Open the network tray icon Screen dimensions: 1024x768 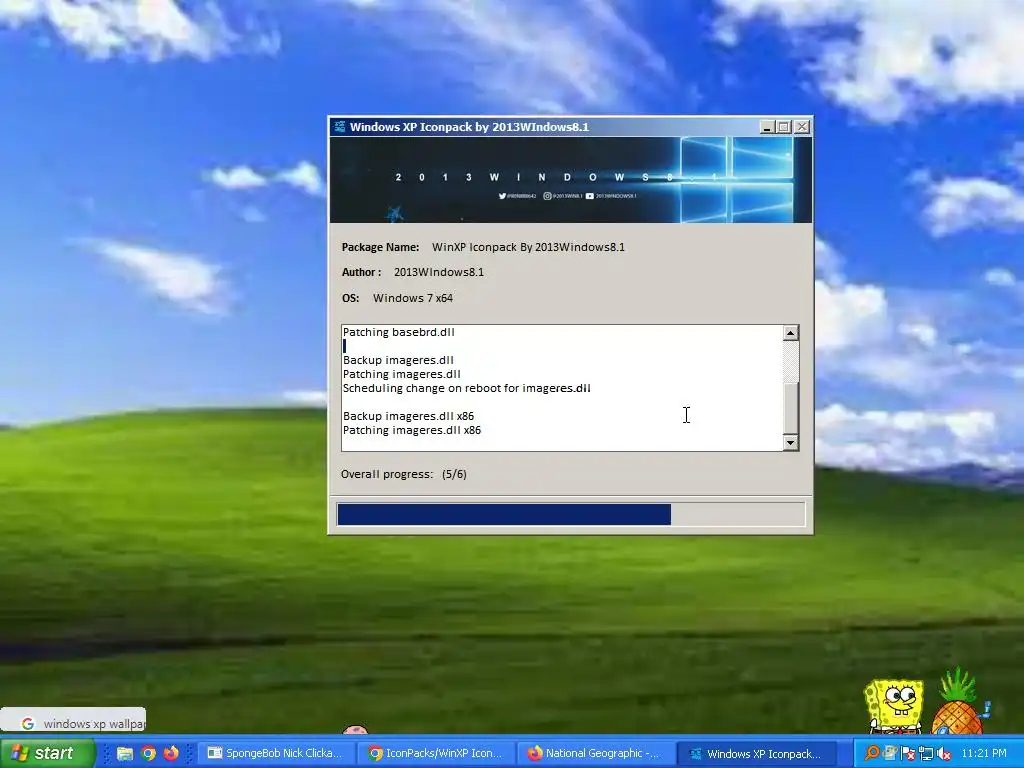(x=925, y=754)
